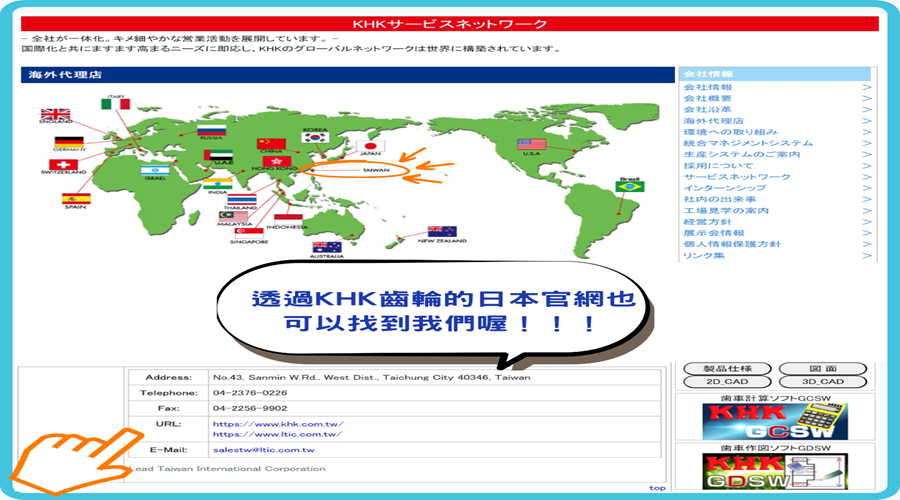Click the England flag on the map
The image size is (900, 500).
pos(54,113)
